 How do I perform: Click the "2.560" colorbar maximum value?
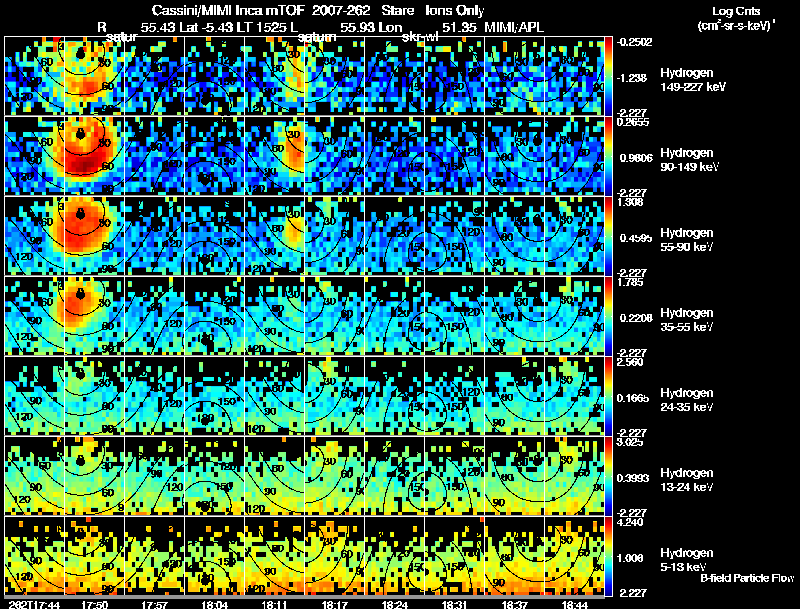(630, 362)
